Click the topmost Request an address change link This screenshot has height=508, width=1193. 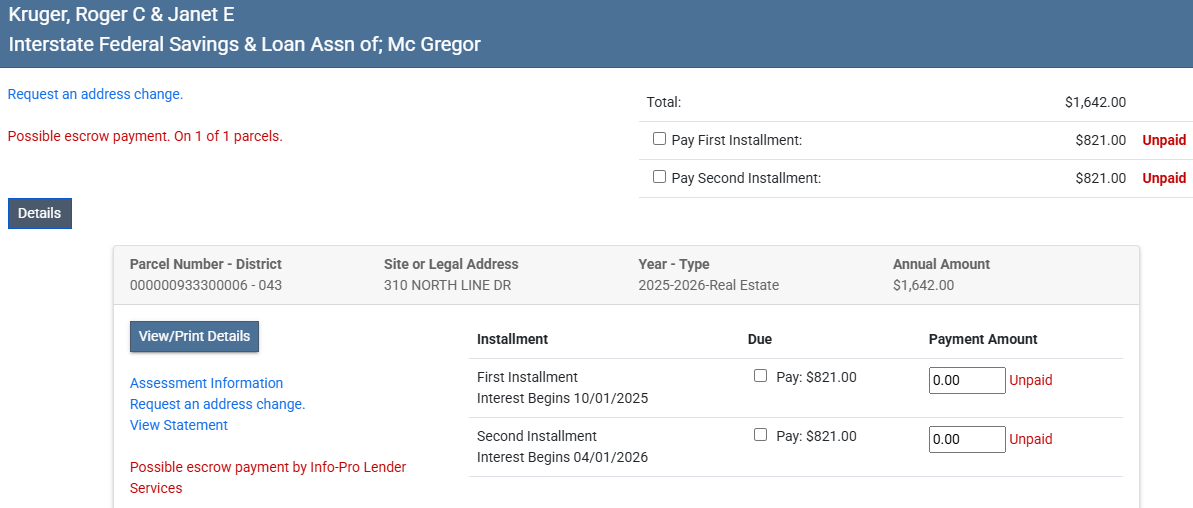95,94
